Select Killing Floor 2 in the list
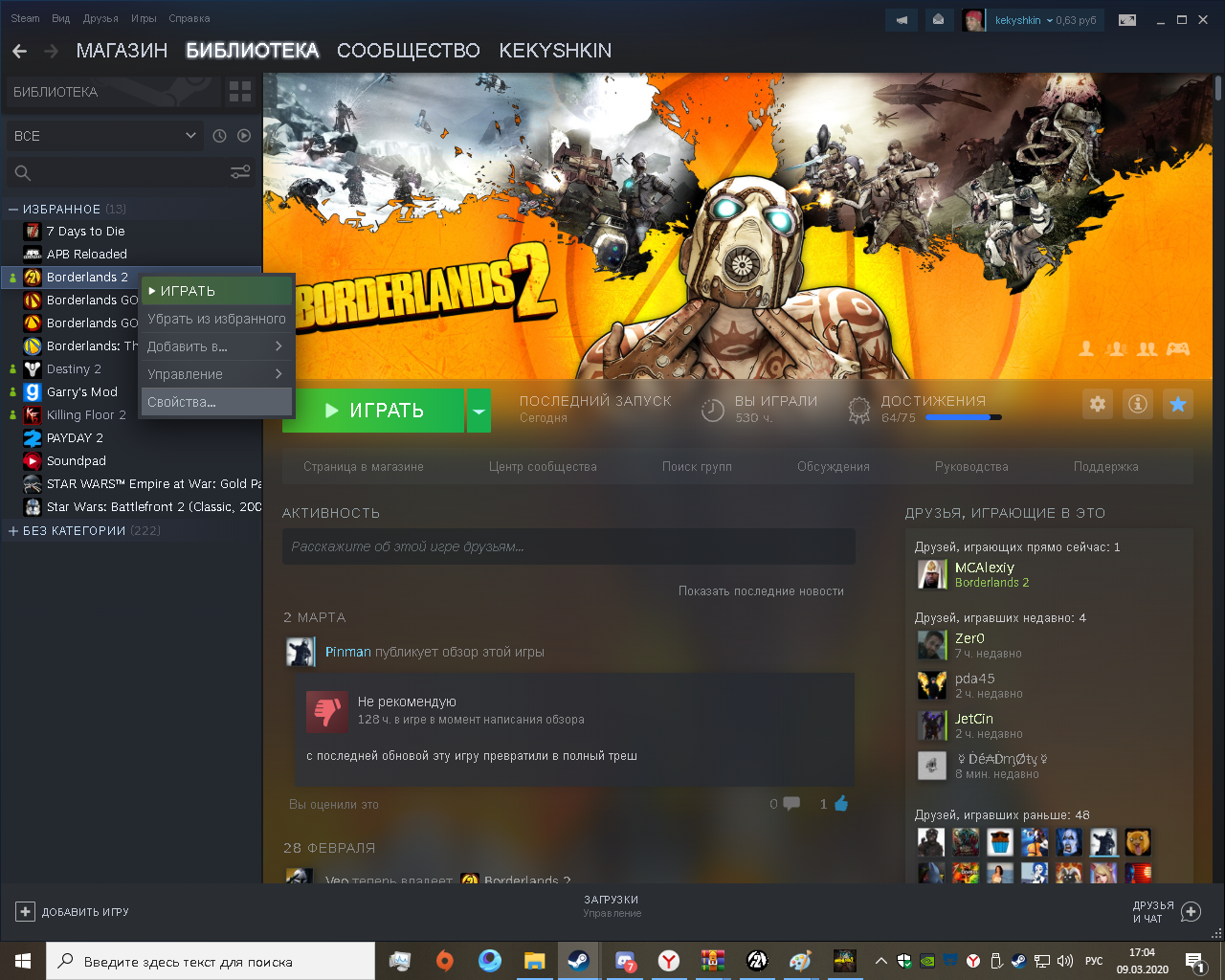Image resolution: width=1225 pixels, height=980 pixels. 86,415
